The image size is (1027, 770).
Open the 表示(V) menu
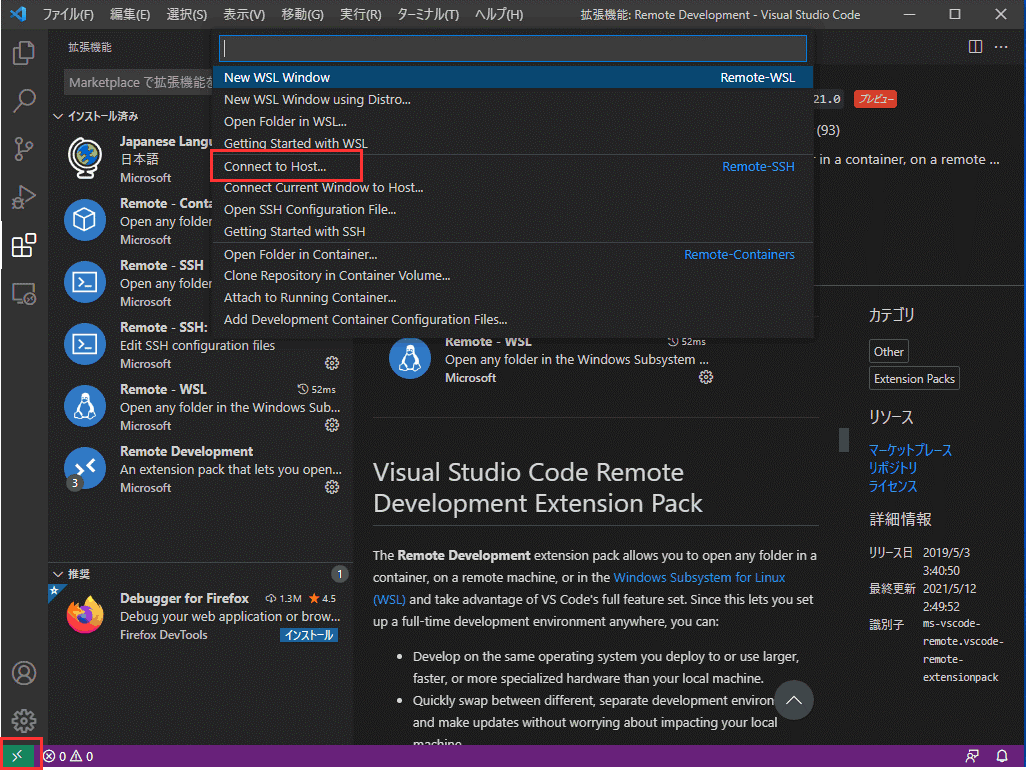244,14
